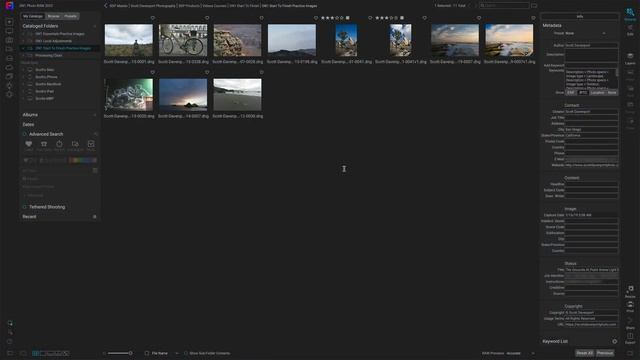Click the color label filter swatches
The width and height of the screenshot is (640, 360).
tap(83, 160)
